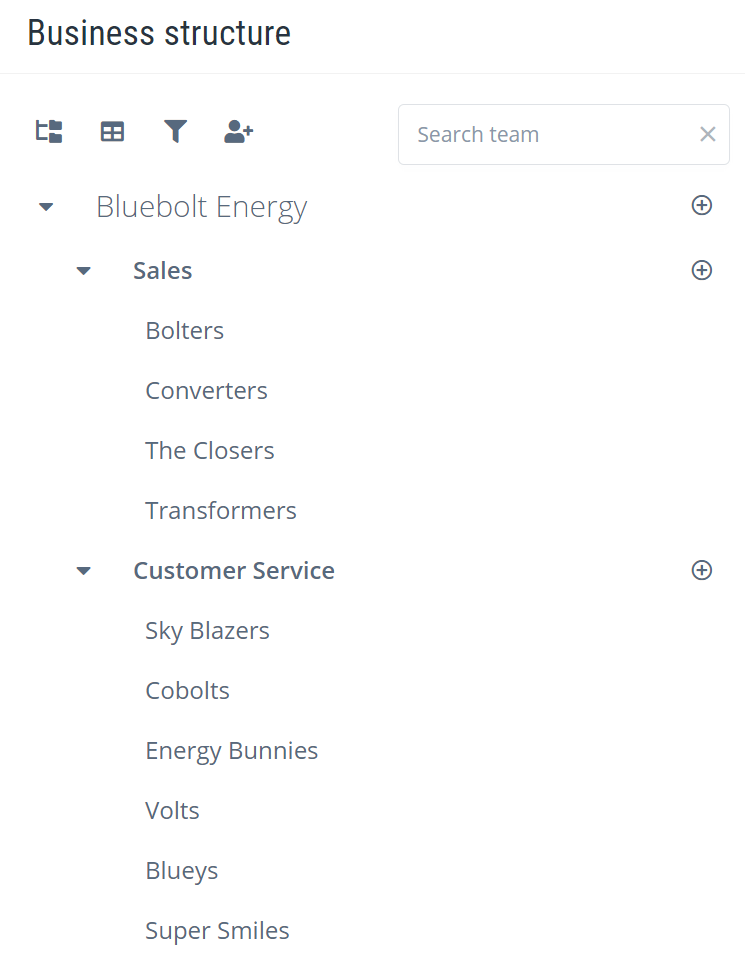Click the plus icon beside Customer Service
Viewport: 745px width, 957px height.
click(702, 570)
